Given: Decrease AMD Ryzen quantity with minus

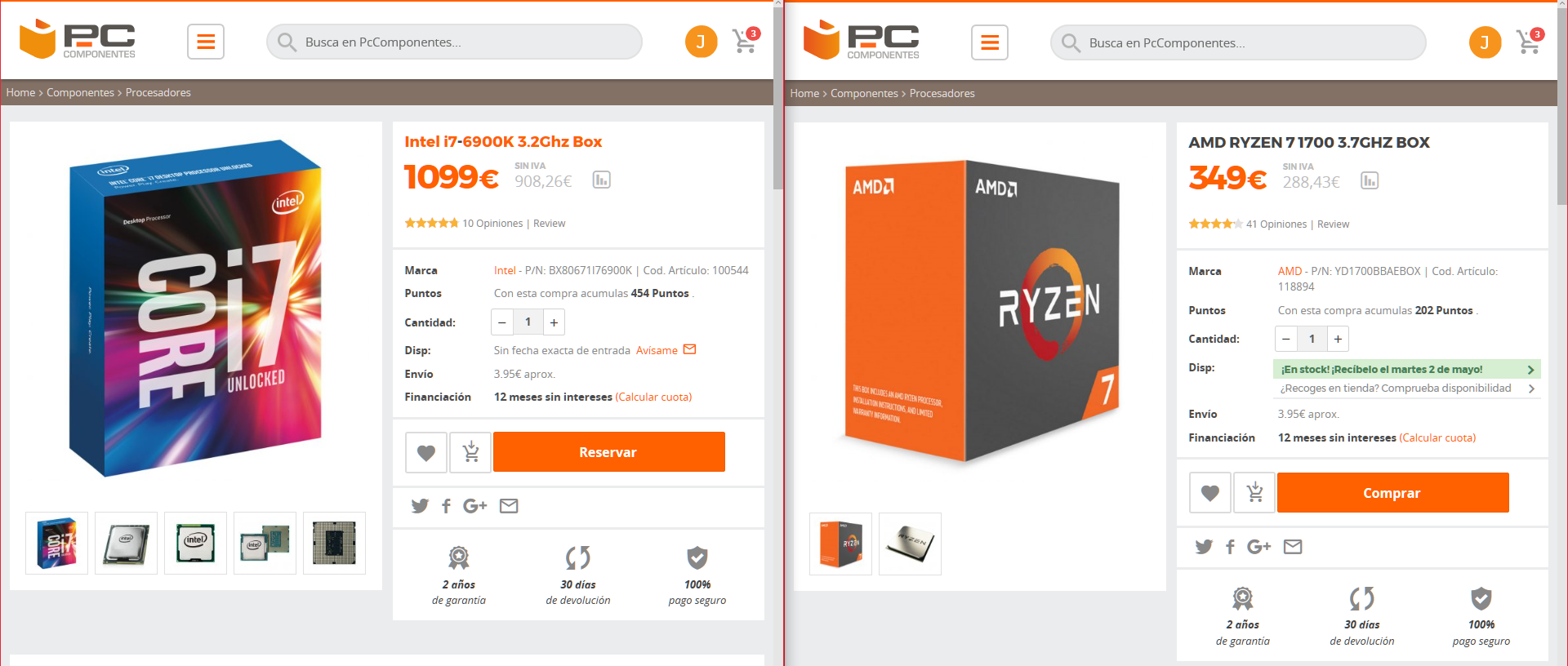Looking at the screenshot, I should point(1286,339).
